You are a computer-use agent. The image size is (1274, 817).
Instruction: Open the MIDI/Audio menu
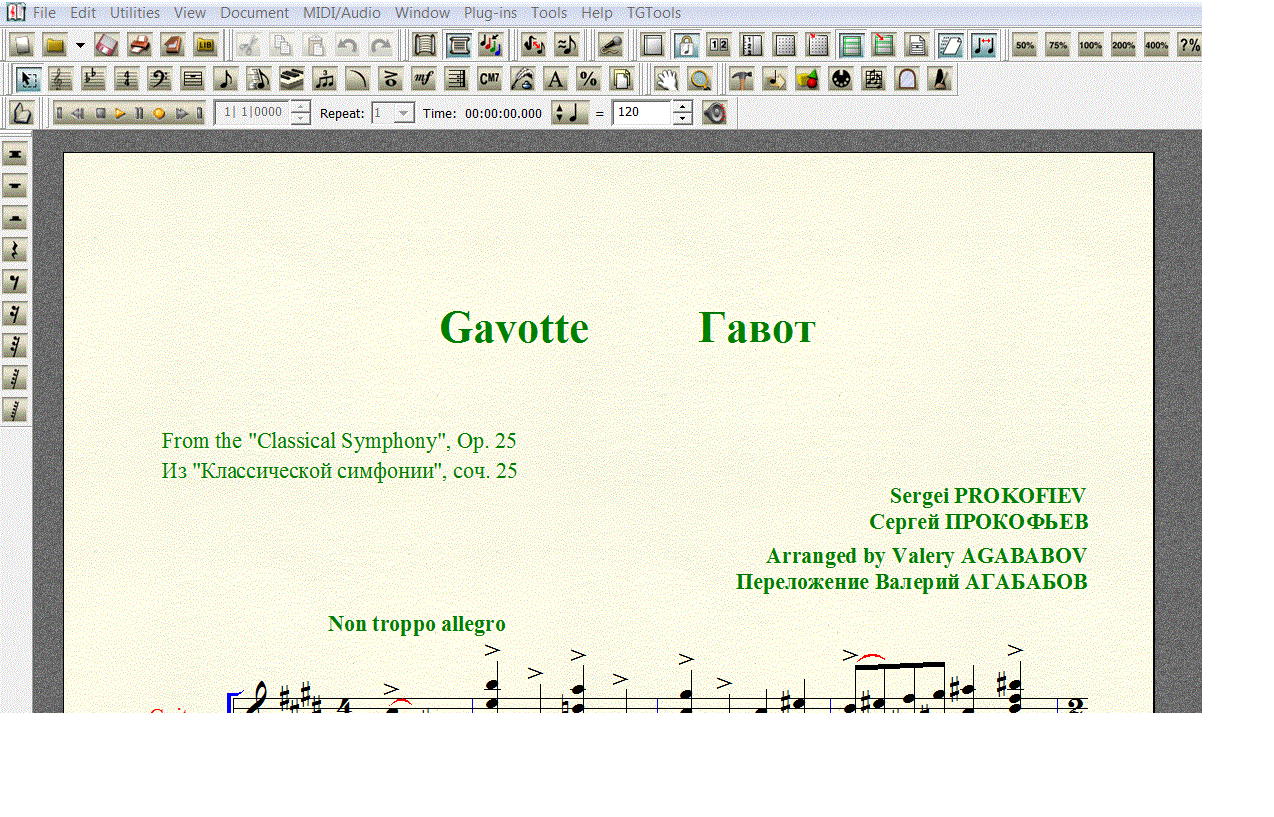pos(341,13)
